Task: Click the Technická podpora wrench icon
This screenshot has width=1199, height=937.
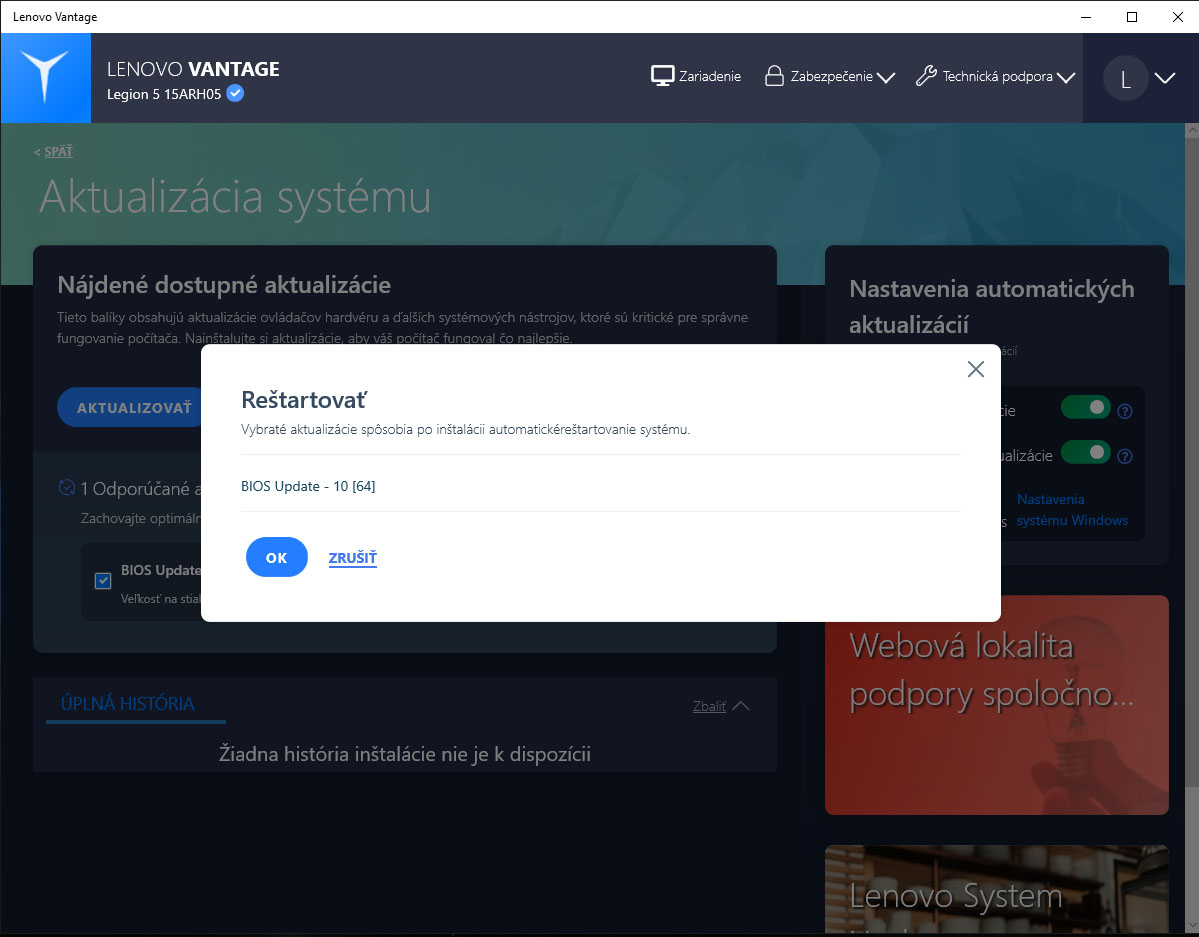Action: point(926,76)
